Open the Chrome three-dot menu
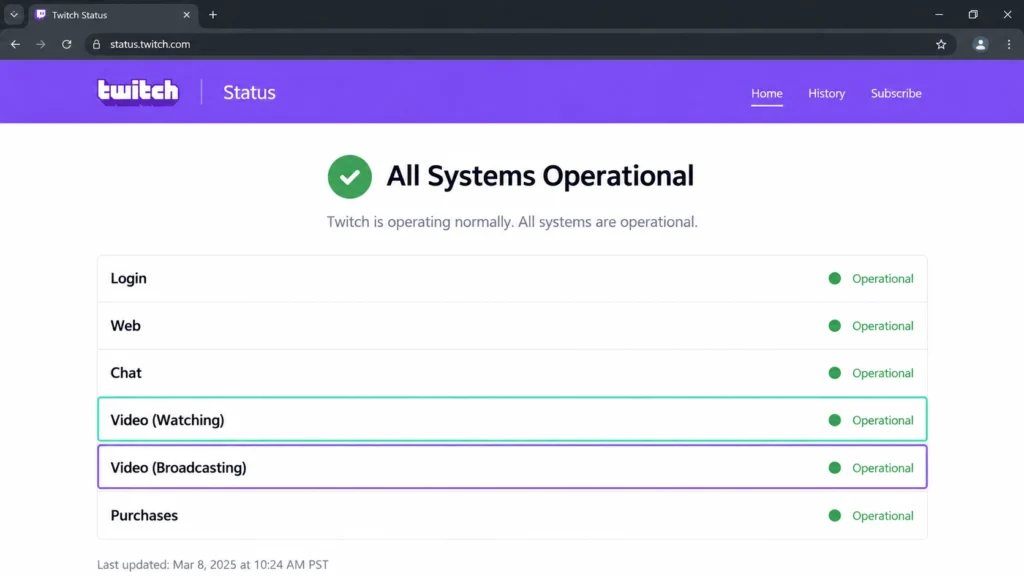Image resolution: width=1024 pixels, height=576 pixels. [1009, 44]
